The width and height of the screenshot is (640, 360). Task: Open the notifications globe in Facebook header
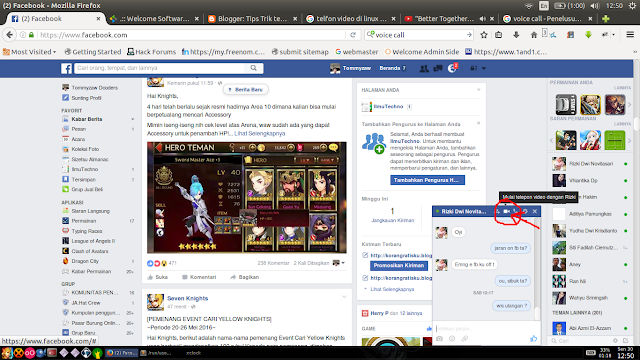click(x=452, y=68)
